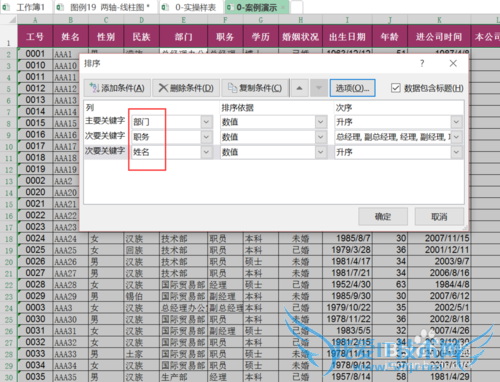The width and height of the screenshot is (500, 382).
Task: Select the 年龄 header cell
Action: pos(390,36)
